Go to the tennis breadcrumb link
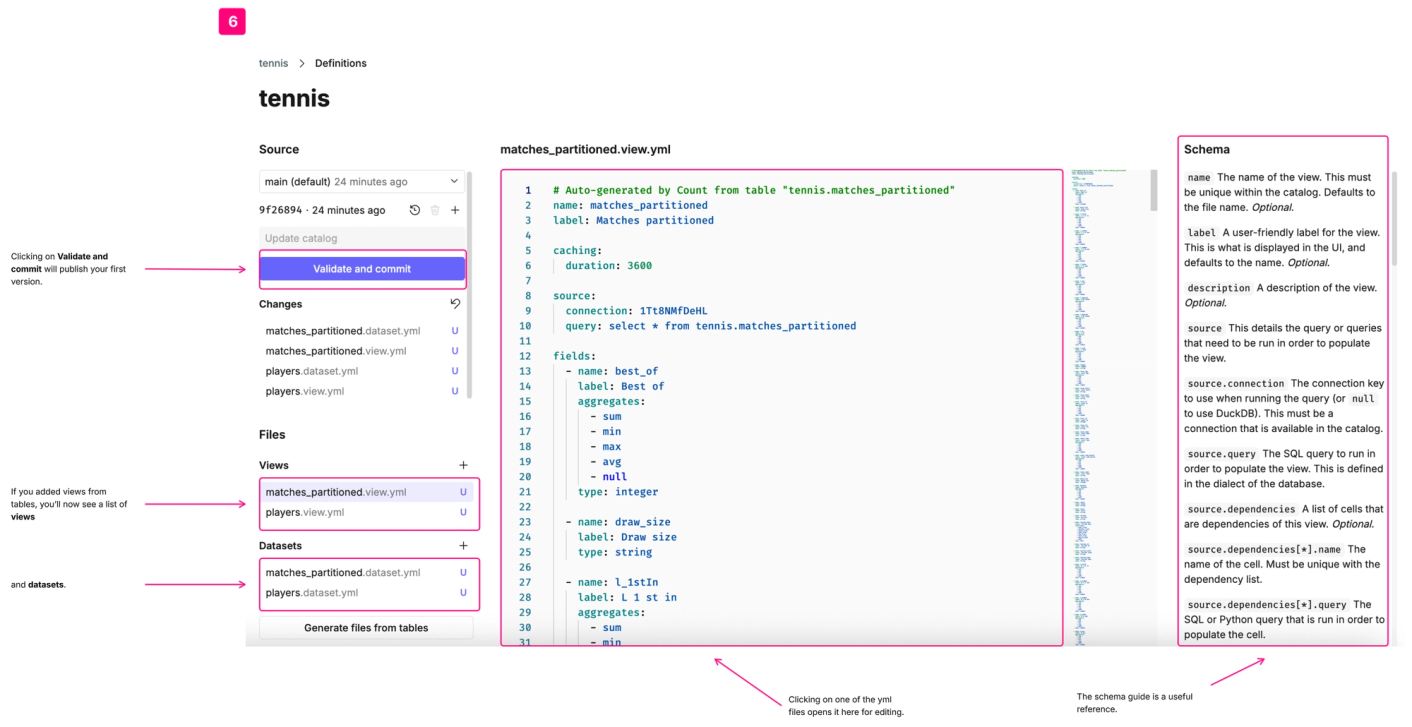 273,63
